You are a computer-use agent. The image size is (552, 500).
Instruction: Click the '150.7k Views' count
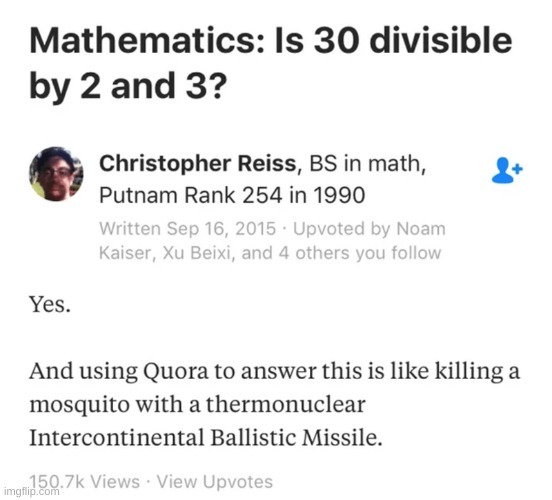coord(84,481)
